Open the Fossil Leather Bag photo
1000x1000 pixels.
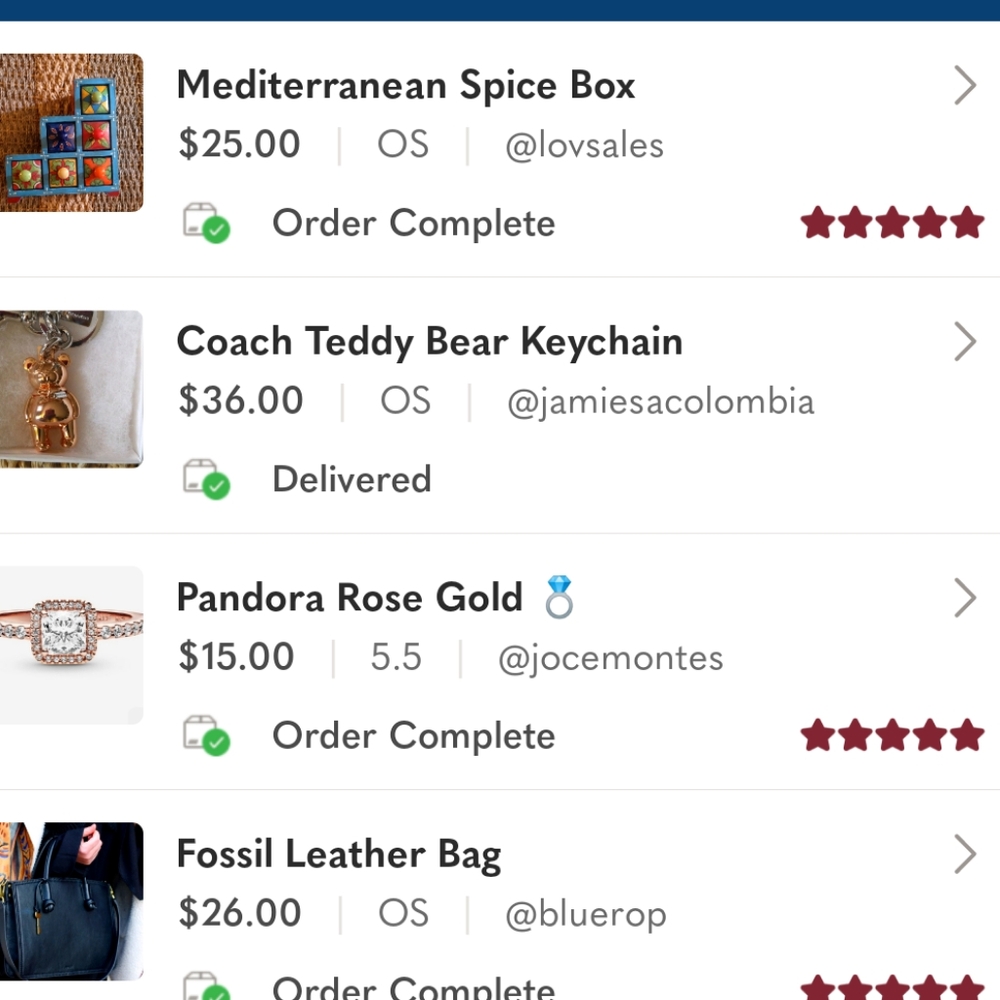click(x=71, y=900)
